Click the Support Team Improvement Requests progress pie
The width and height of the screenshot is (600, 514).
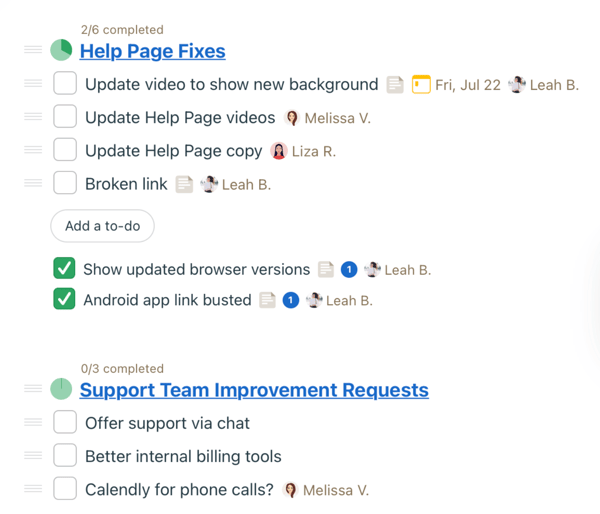coord(61,389)
